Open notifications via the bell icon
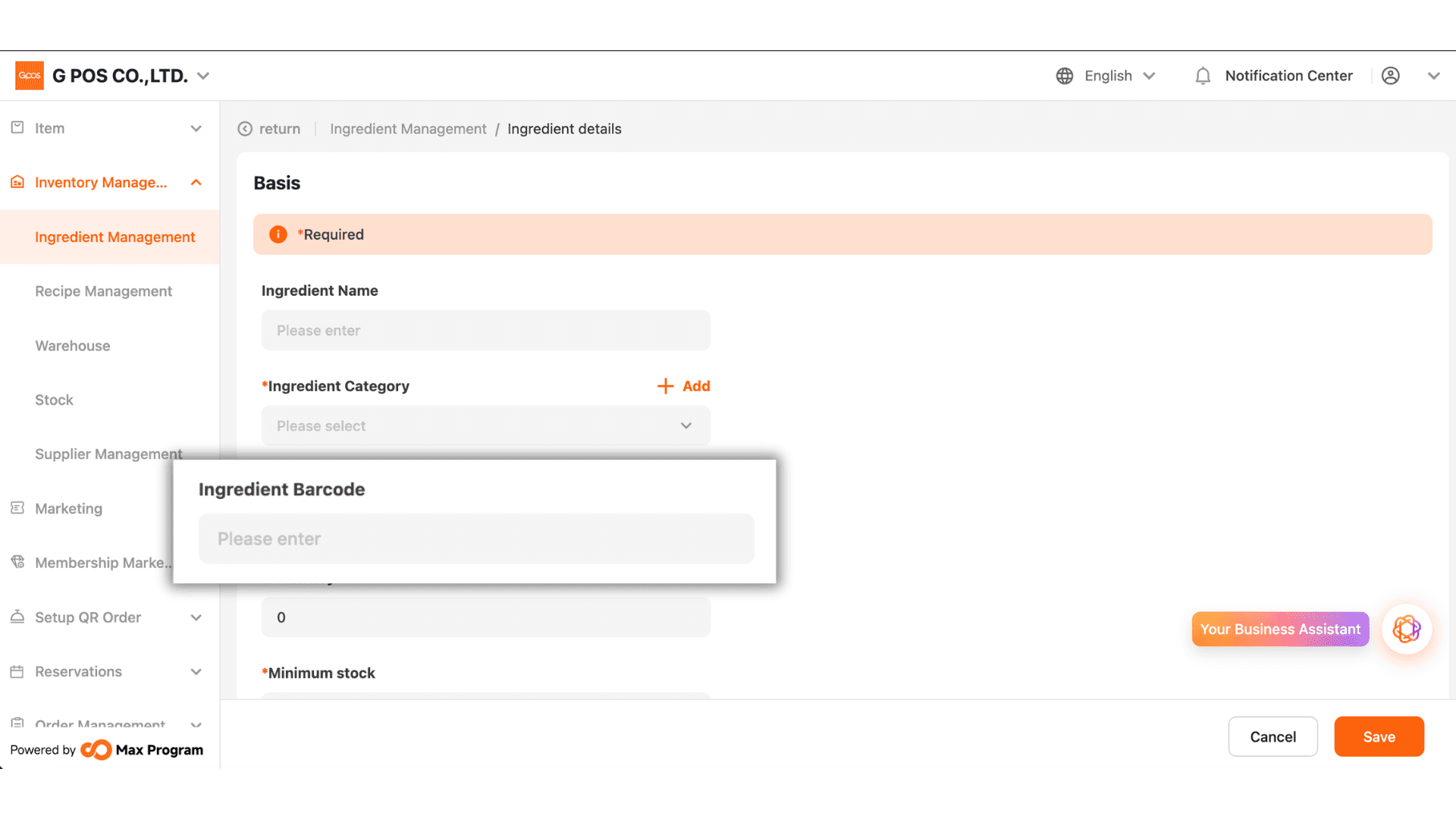Viewport: 1456px width, 819px height. point(1203,76)
